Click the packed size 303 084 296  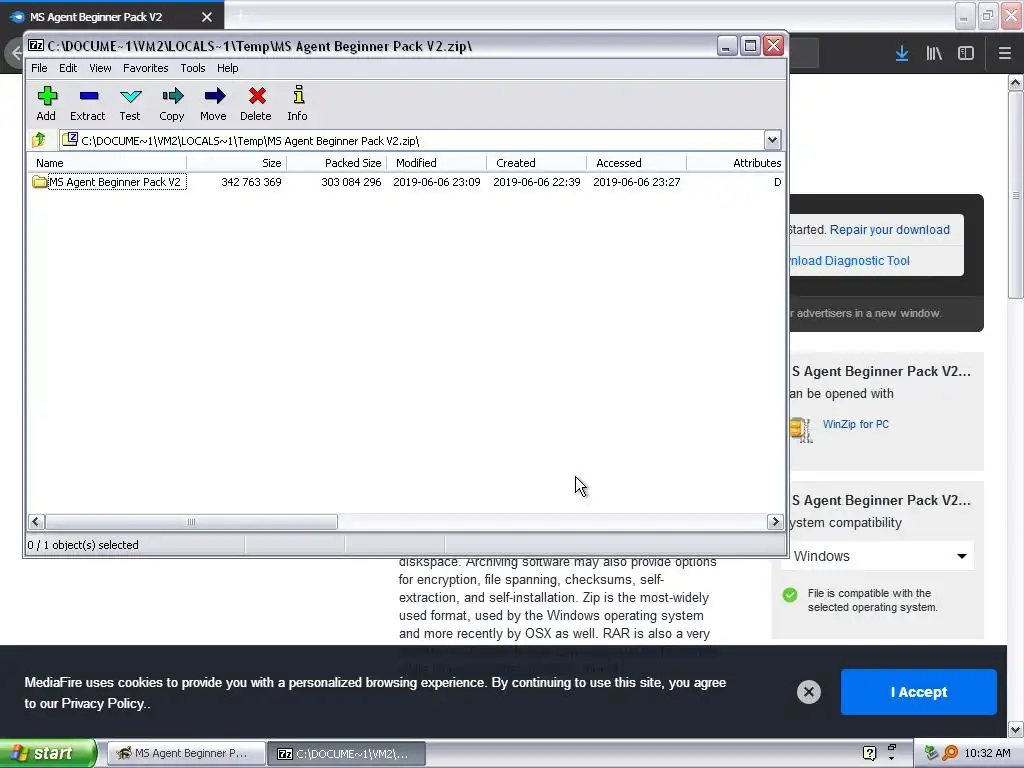(351, 182)
